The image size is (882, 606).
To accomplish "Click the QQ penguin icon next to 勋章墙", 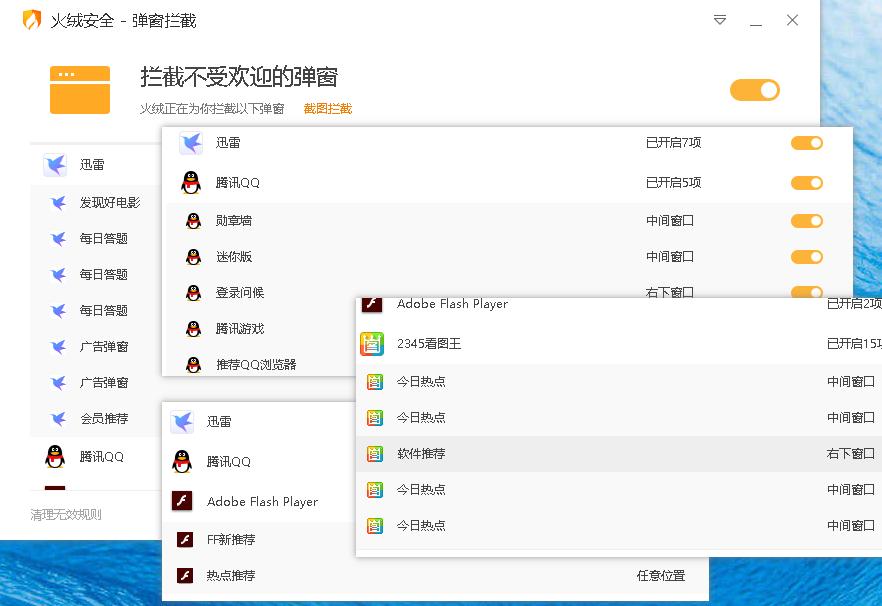I will pos(190,220).
